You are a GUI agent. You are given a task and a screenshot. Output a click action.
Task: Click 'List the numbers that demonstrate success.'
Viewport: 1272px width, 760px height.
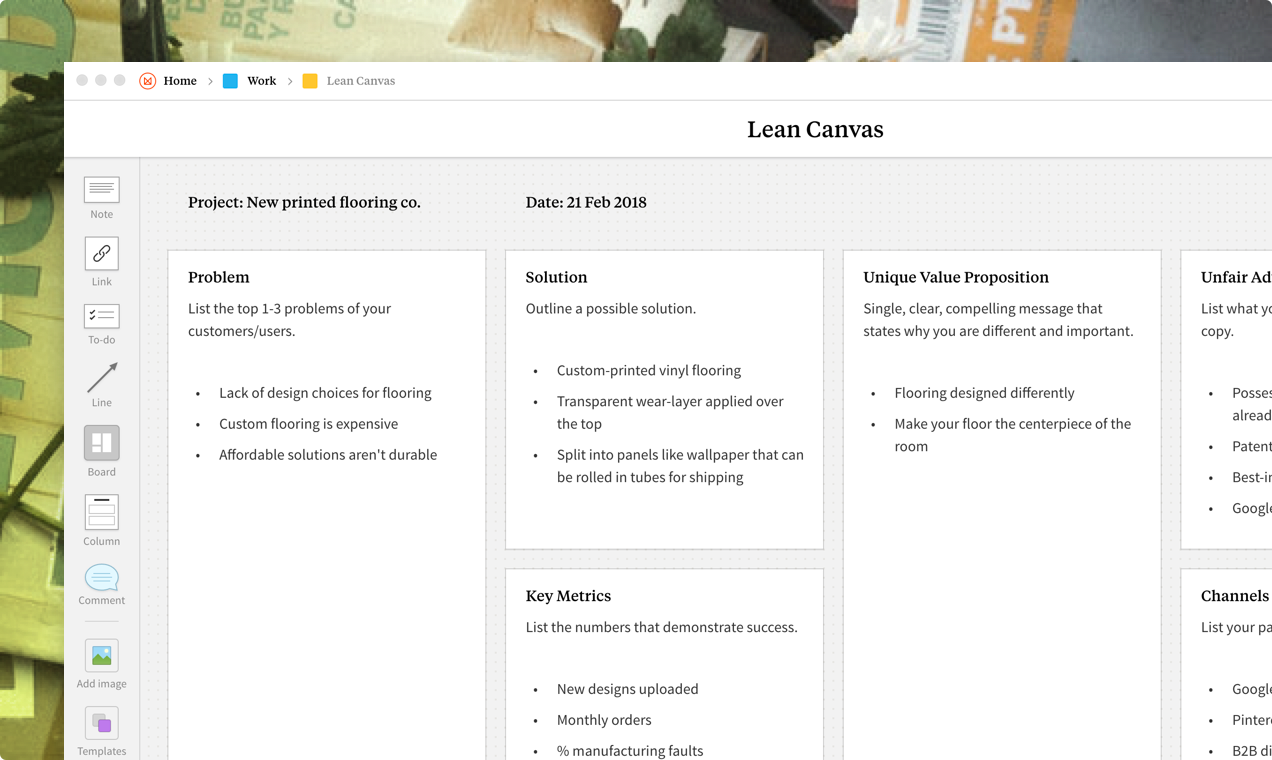(x=662, y=628)
